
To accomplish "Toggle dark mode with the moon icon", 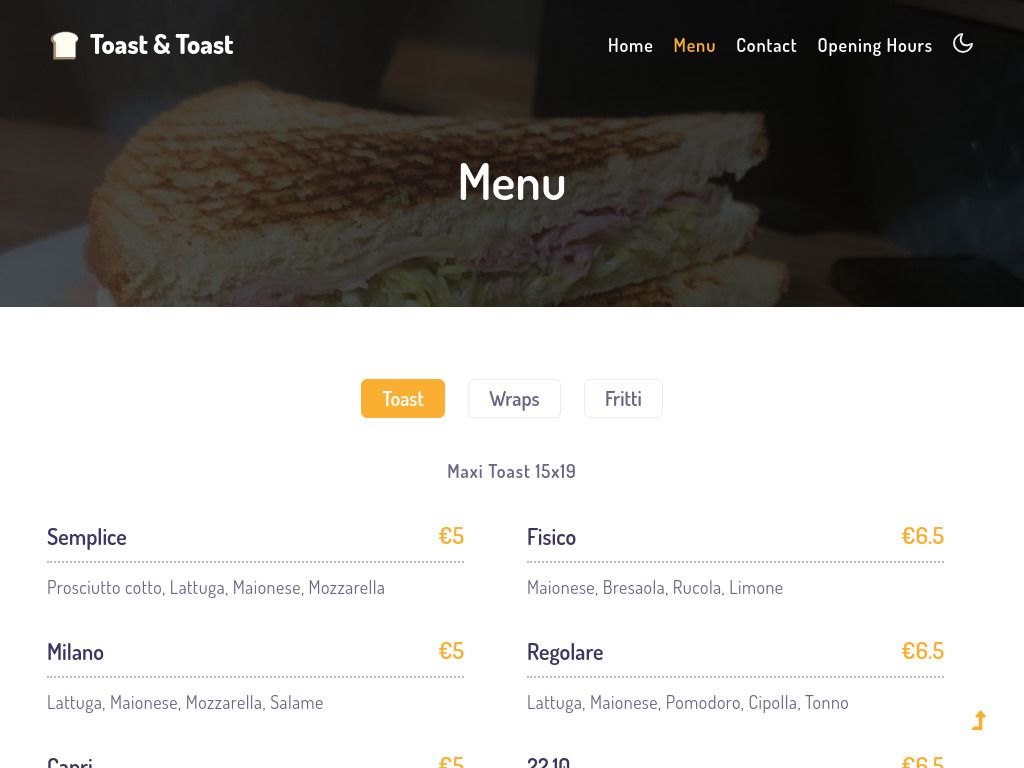I will (x=963, y=43).
